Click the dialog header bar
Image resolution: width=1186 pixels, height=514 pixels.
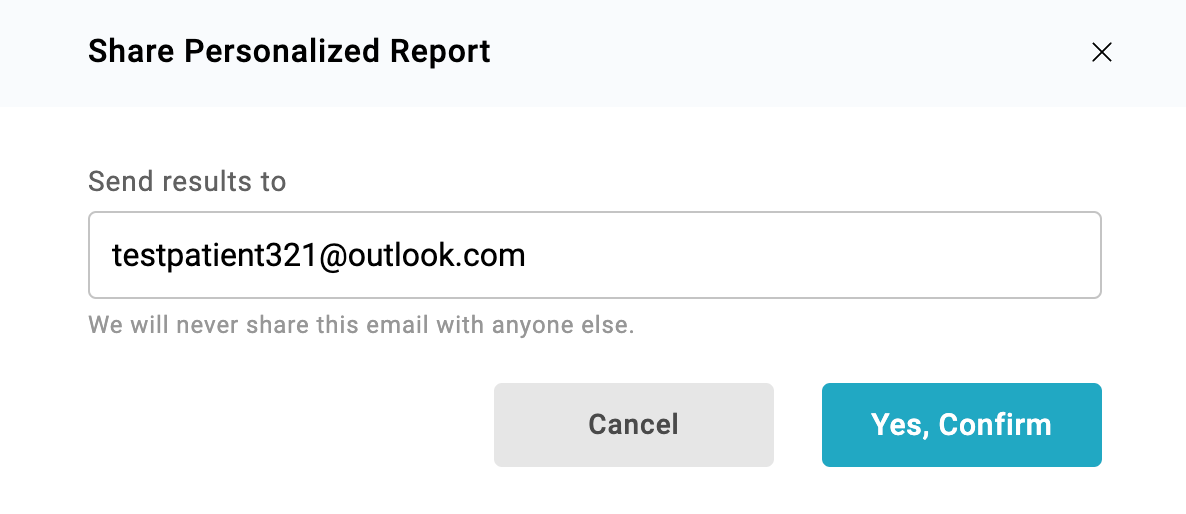[x=593, y=53]
